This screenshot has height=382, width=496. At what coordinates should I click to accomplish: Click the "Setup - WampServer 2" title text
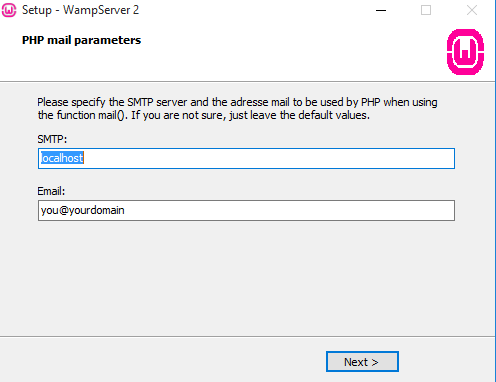point(80,10)
